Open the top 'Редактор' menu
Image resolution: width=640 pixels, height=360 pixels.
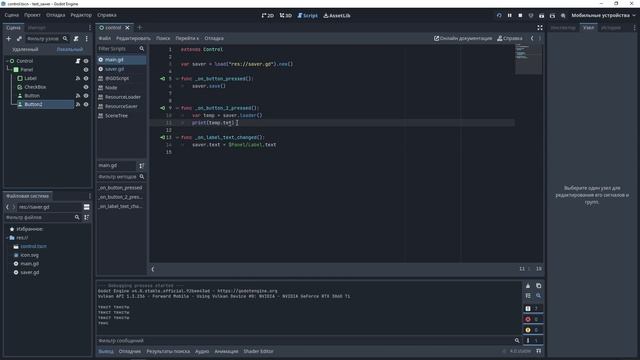coord(81,15)
